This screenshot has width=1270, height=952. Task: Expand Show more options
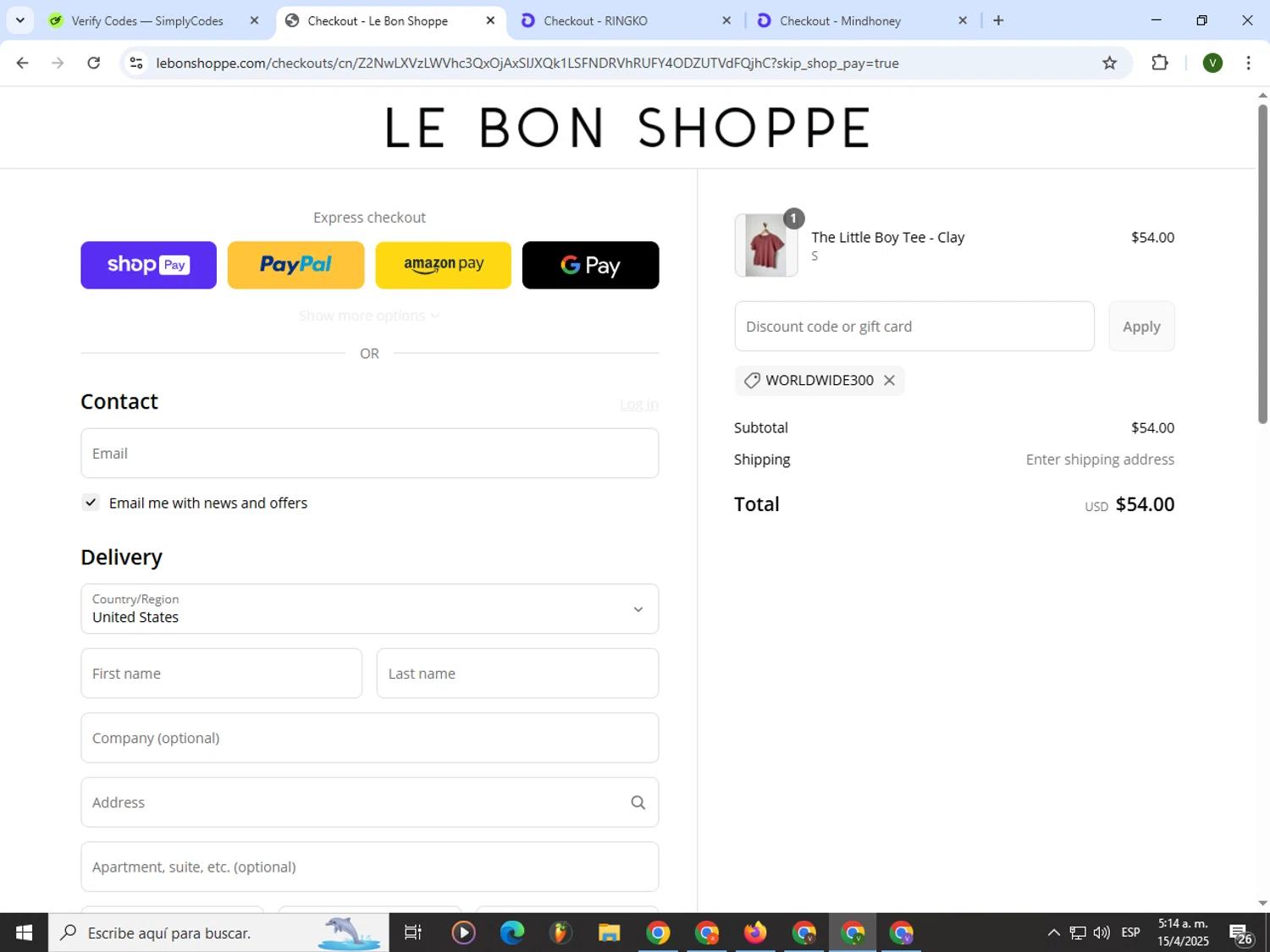click(x=369, y=316)
